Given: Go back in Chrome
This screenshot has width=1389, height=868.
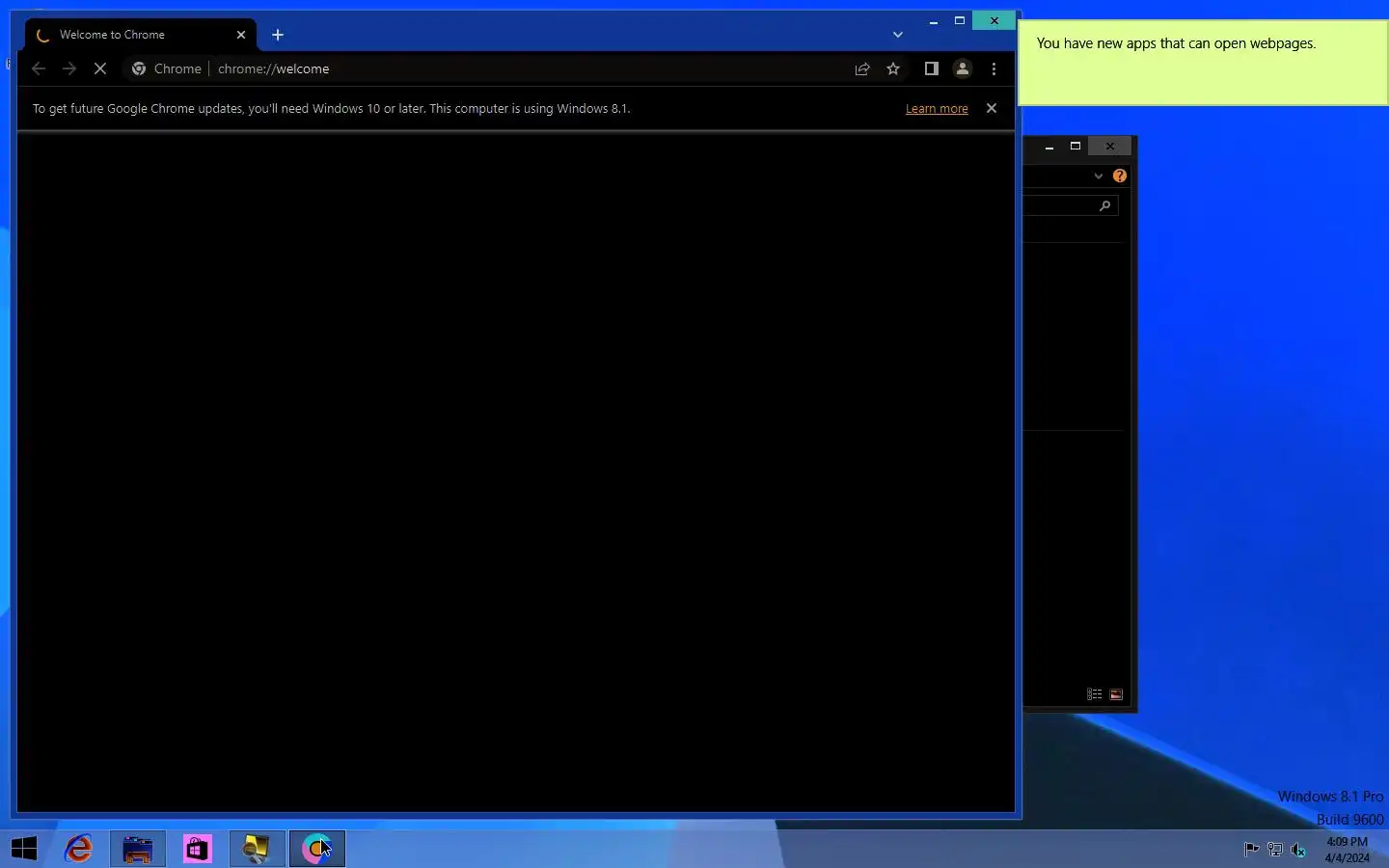Looking at the screenshot, I should 39,68.
